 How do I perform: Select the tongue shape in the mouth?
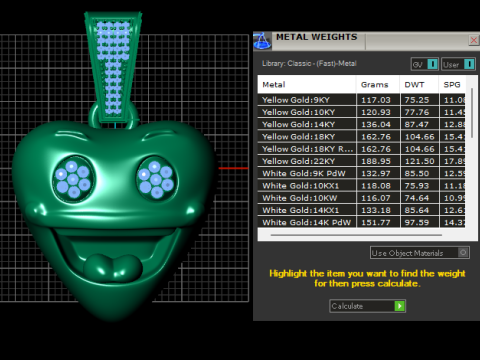pyautogui.click(x=113, y=267)
